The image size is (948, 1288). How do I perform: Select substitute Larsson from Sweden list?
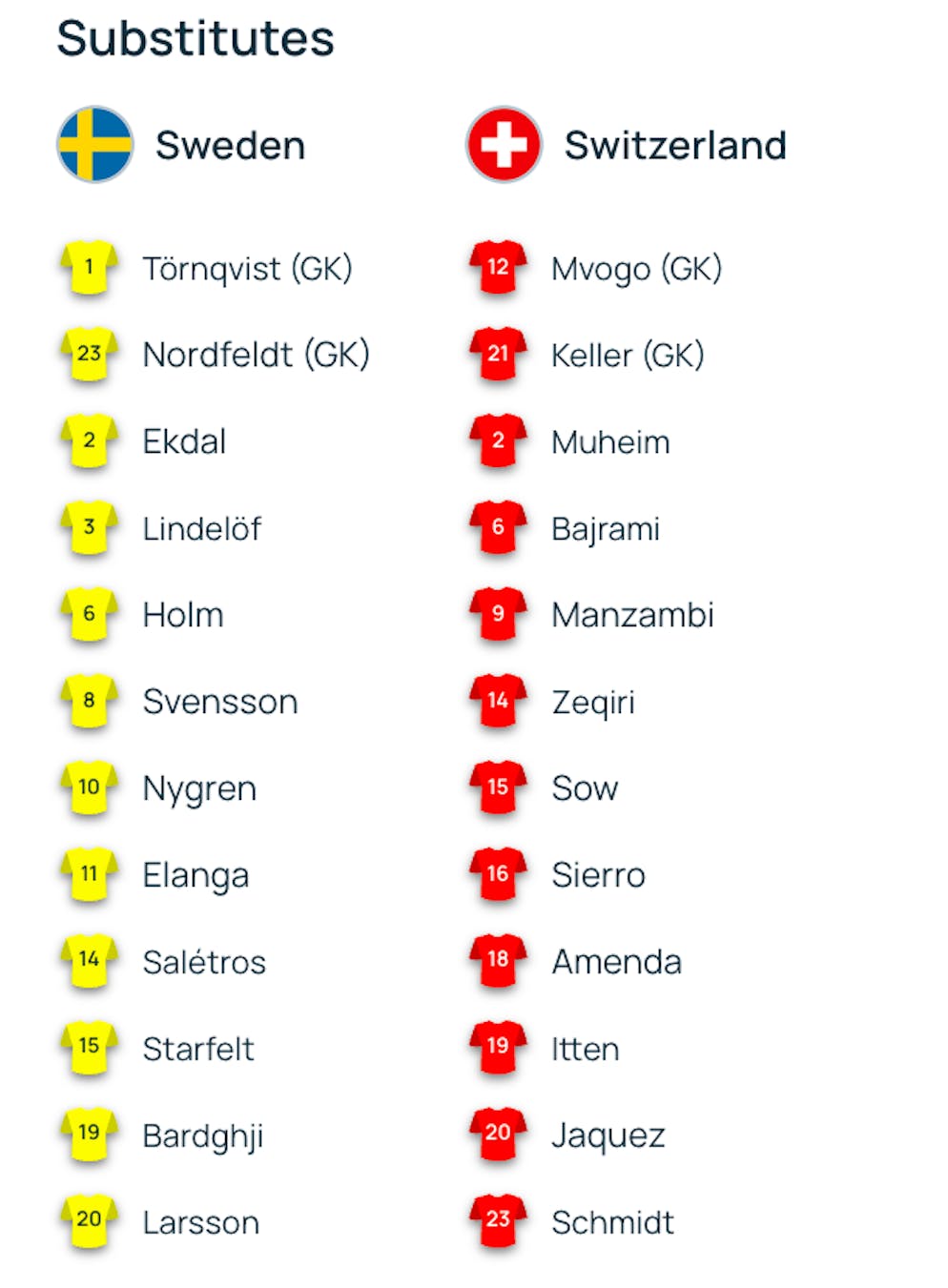tap(200, 1222)
